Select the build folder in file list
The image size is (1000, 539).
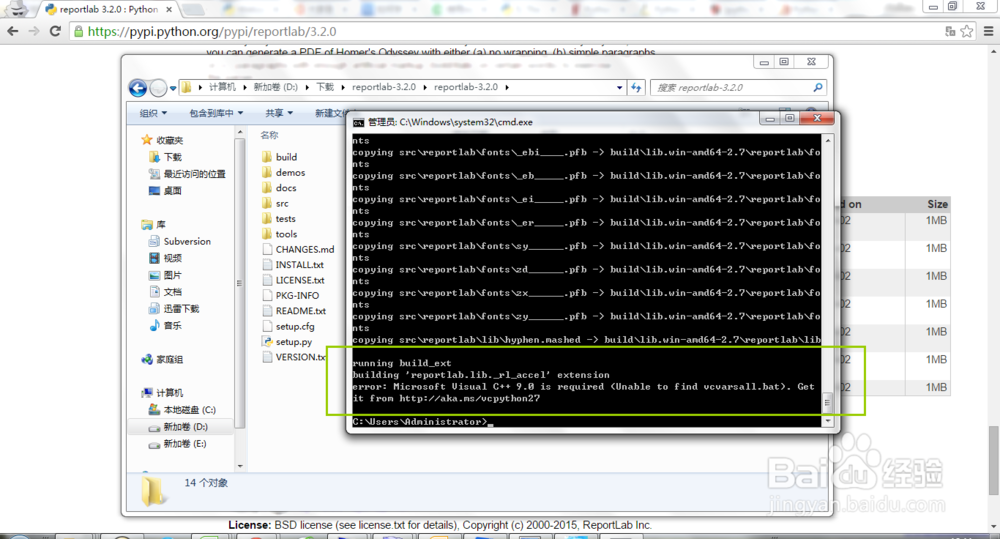[286, 157]
